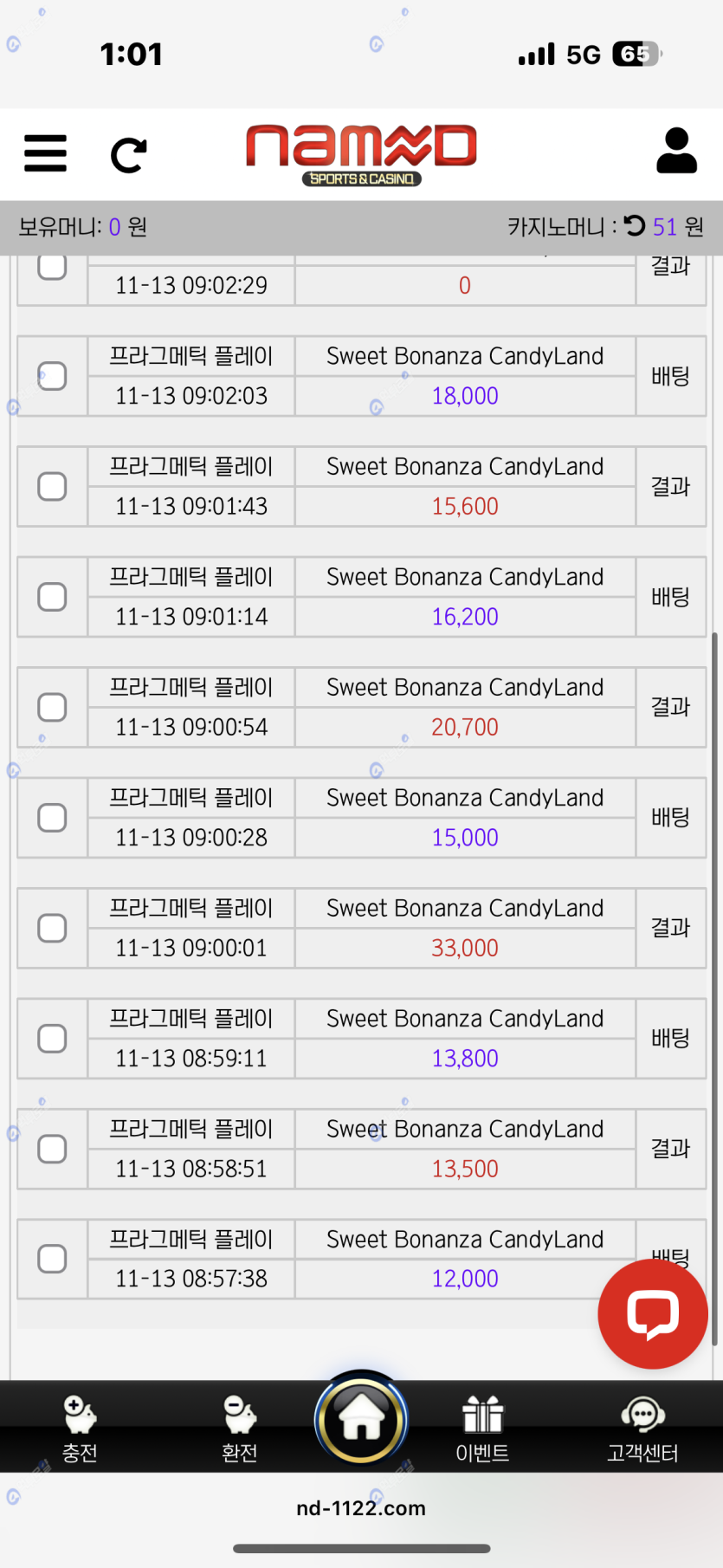Check the 09:02:03 bet row checkbox

click(x=53, y=376)
